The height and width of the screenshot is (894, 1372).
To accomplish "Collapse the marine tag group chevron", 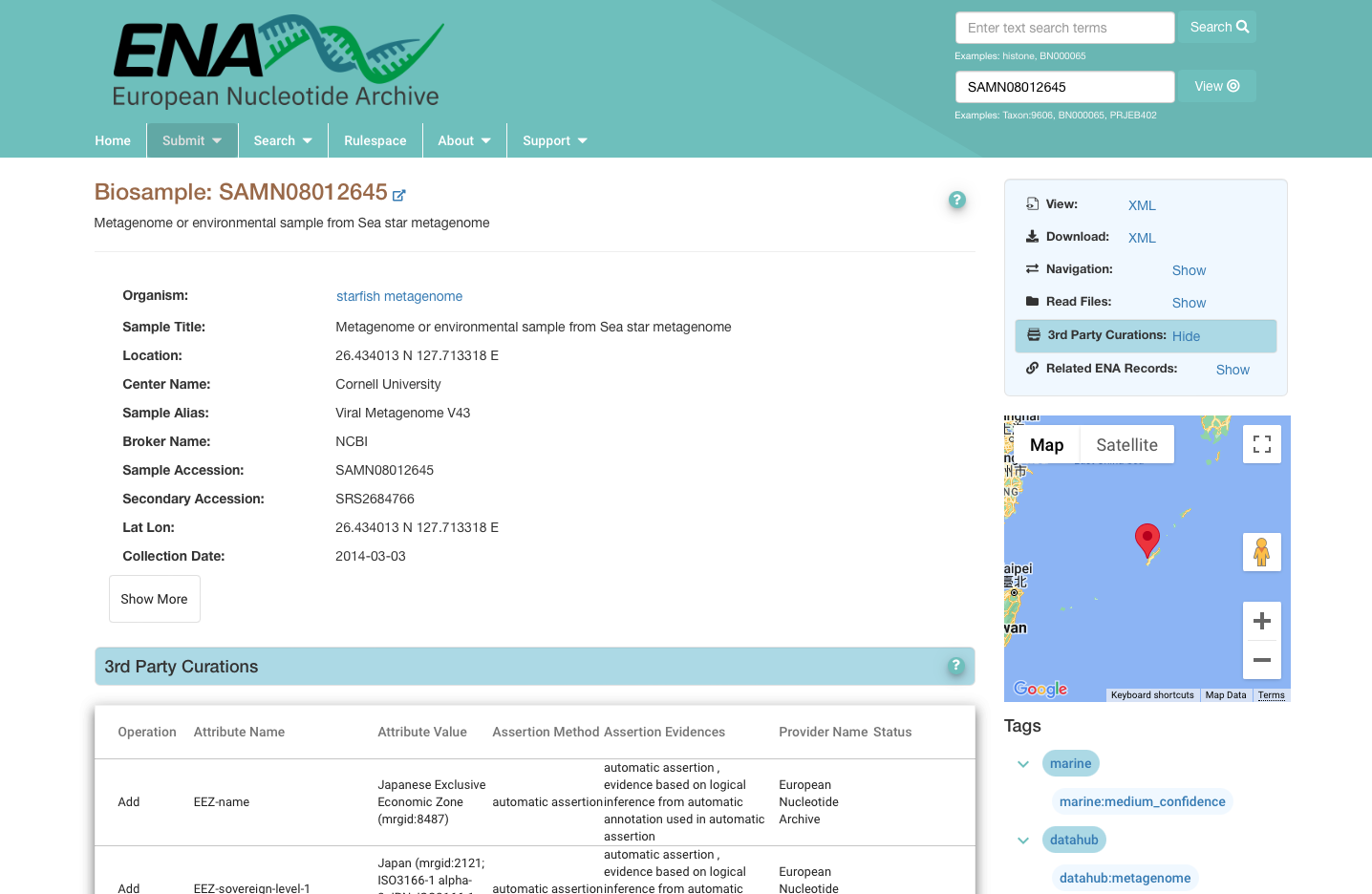I will 1023,764.
